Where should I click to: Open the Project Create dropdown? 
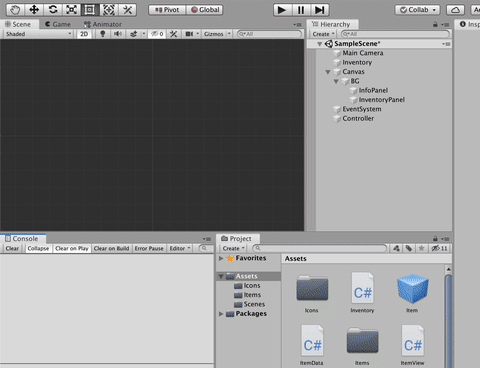(x=233, y=248)
